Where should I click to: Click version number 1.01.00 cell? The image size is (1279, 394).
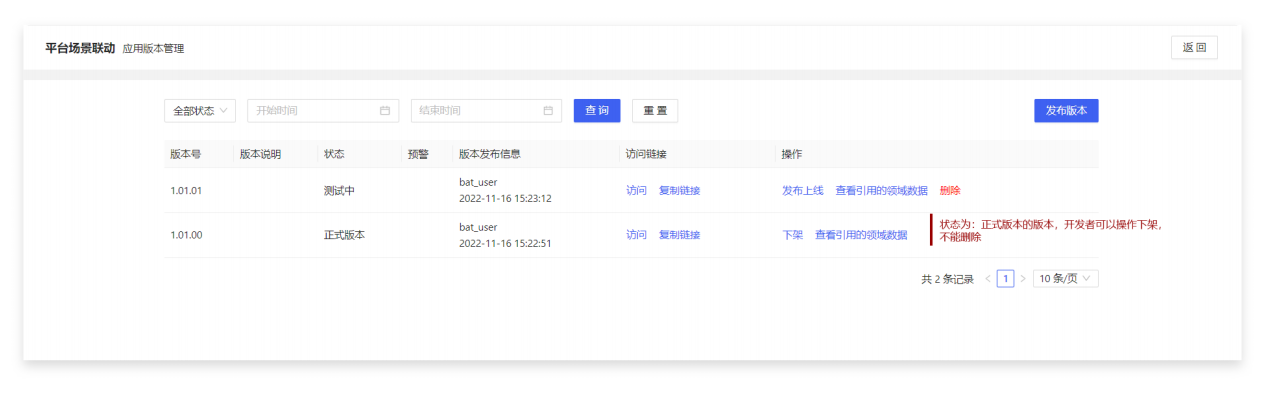pyautogui.click(x=186, y=235)
